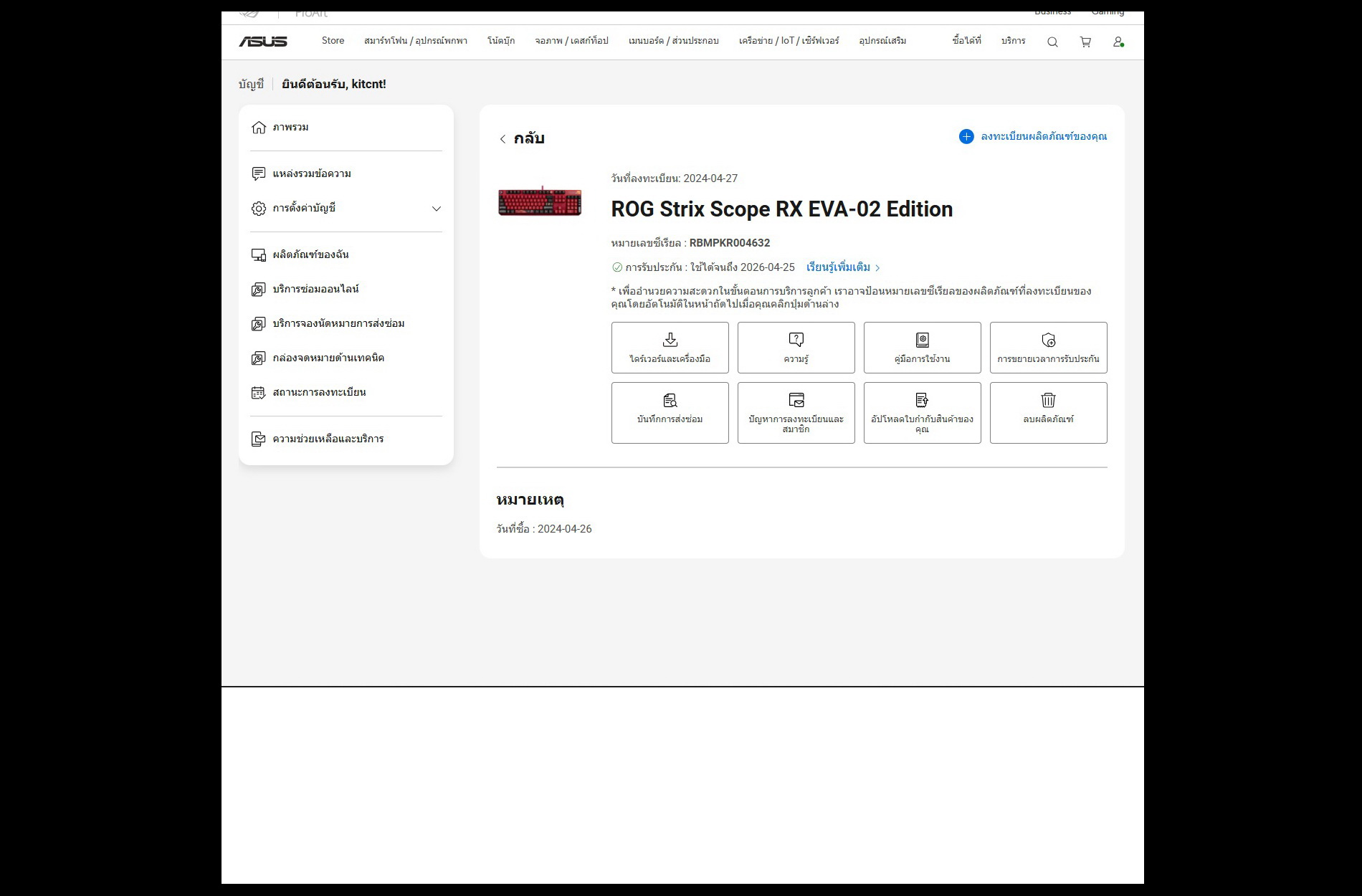The height and width of the screenshot is (896, 1362).
Task: Open คู่มือการใช้งาน manual tile
Action: [x=922, y=348]
